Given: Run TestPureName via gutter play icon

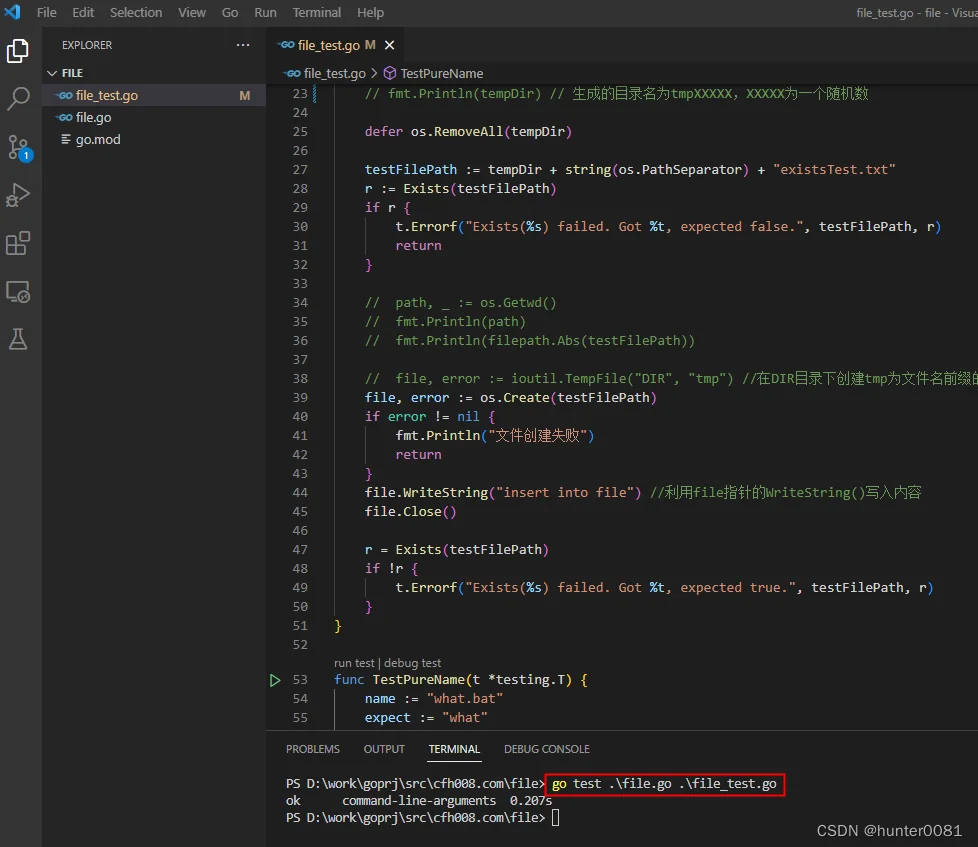Looking at the screenshot, I should pos(274,680).
